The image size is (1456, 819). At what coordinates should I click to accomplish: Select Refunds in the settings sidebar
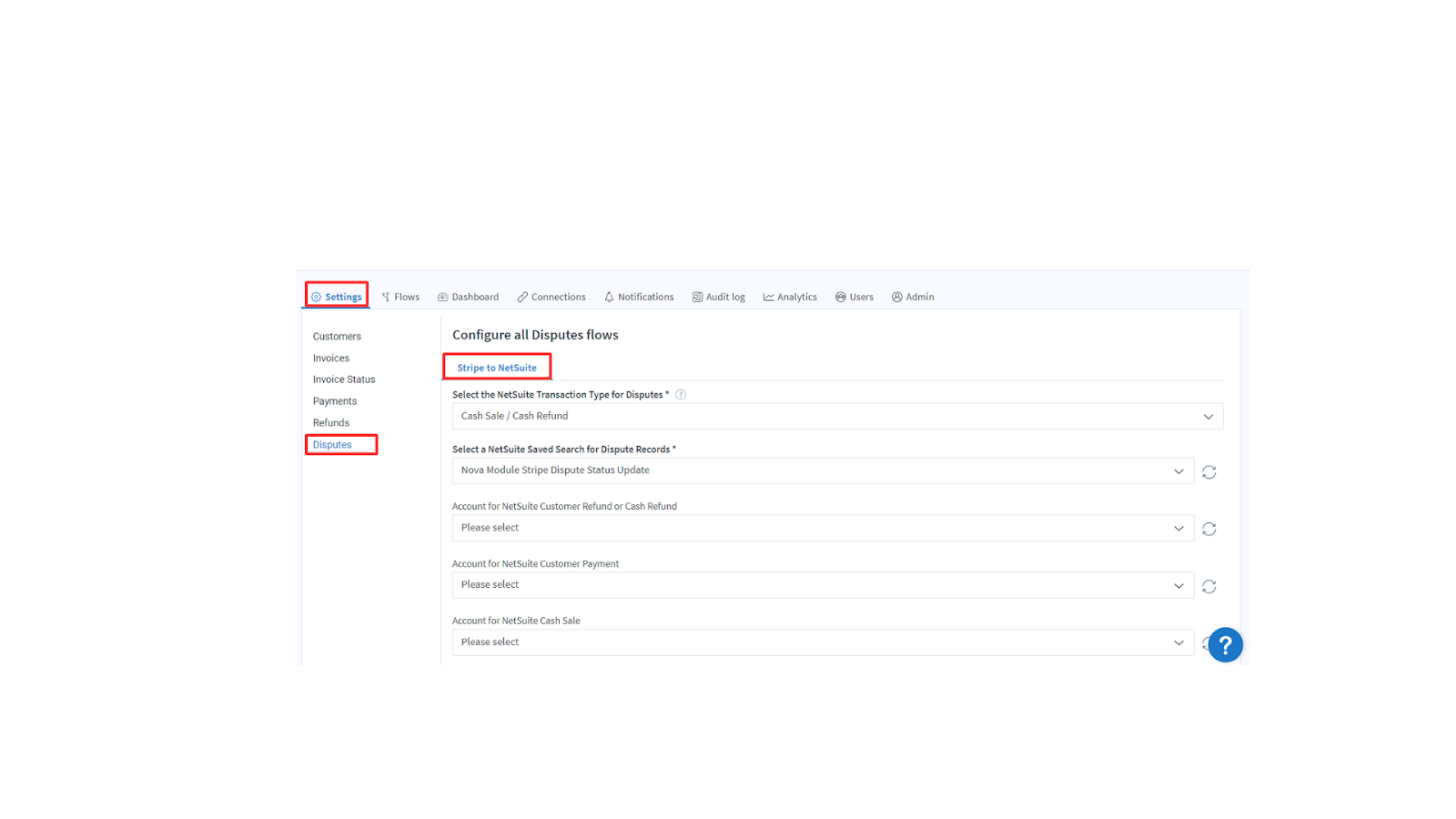click(331, 423)
